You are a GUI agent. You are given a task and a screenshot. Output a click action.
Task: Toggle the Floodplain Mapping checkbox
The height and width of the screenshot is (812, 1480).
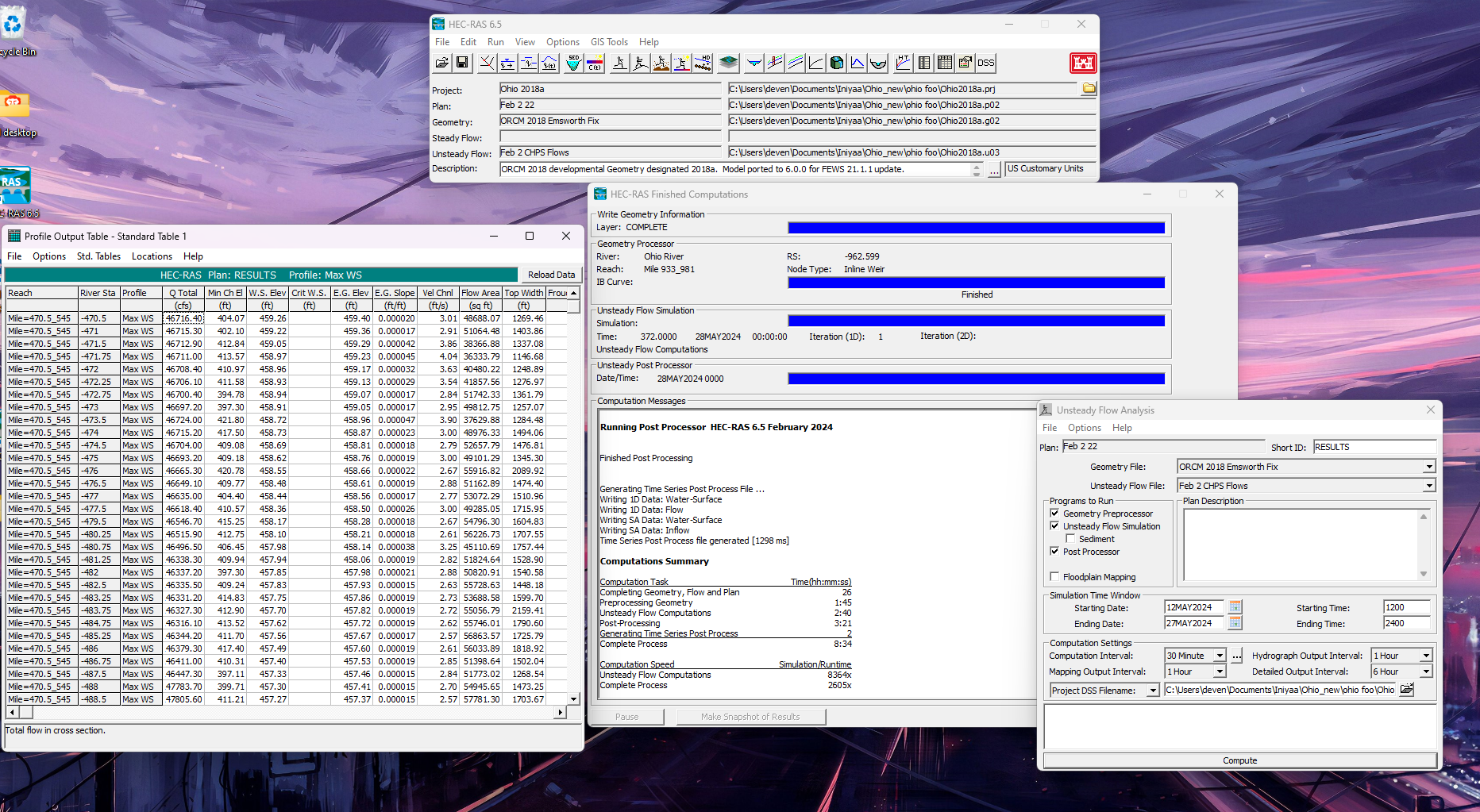click(1054, 577)
